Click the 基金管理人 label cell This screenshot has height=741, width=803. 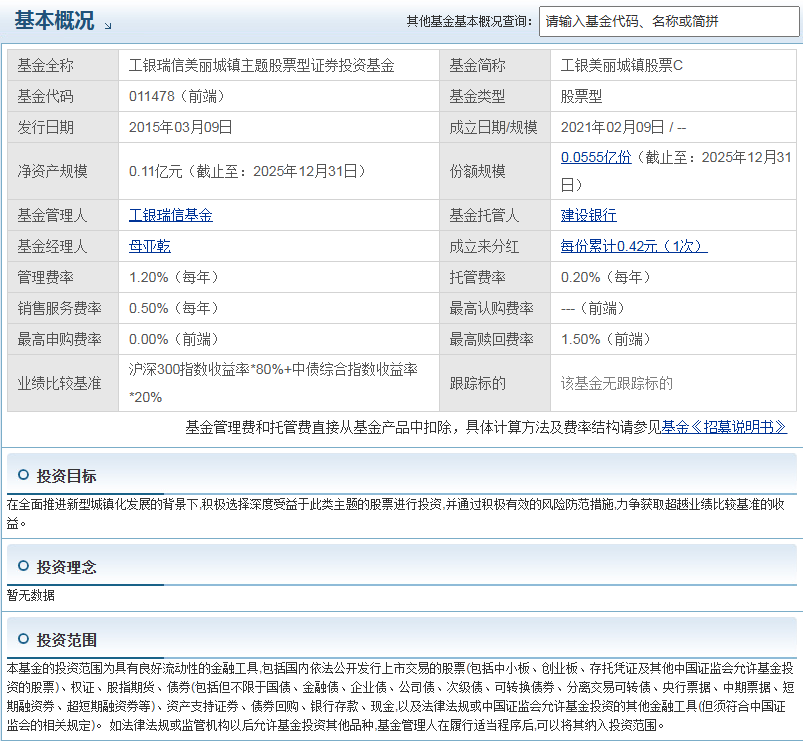coord(63,215)
